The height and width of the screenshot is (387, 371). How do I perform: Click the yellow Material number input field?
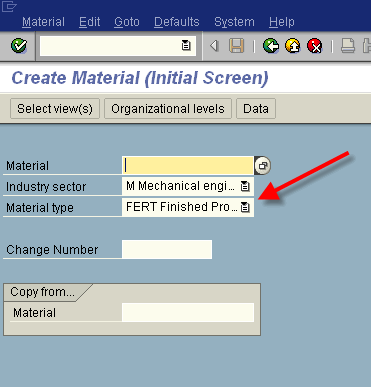(x=188, y=165)
